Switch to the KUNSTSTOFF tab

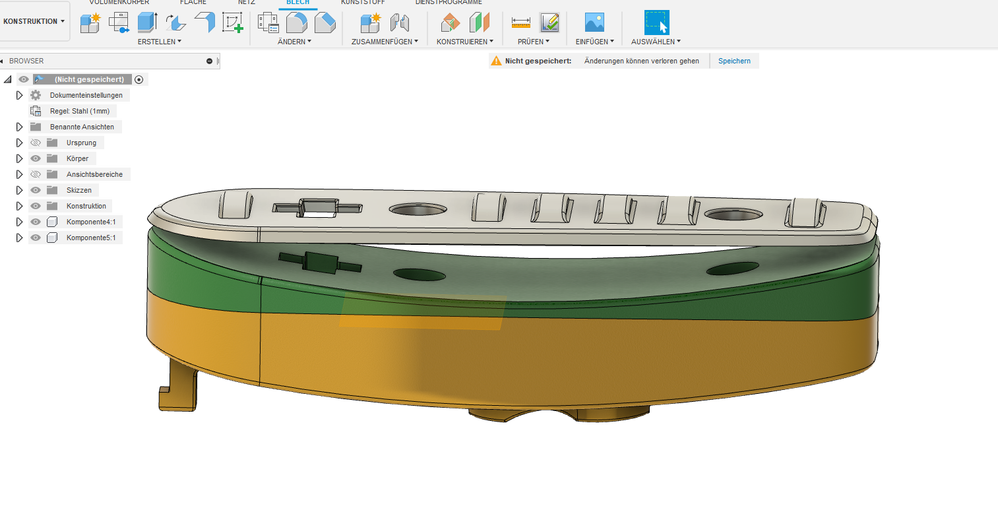(x=363, y=3)
